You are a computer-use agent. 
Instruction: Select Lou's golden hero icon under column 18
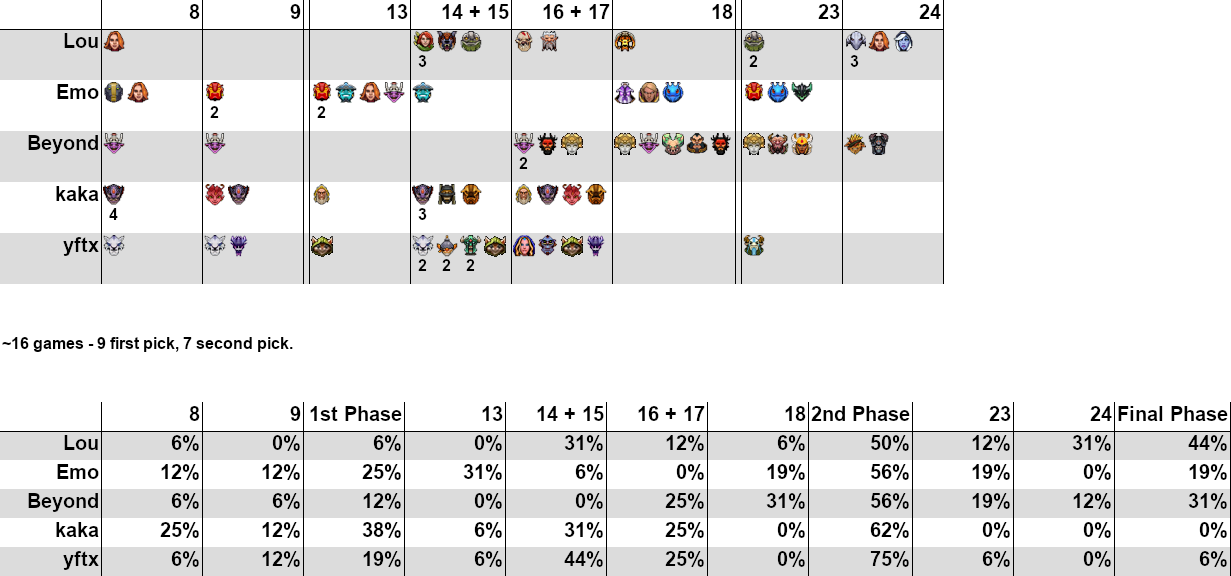coord(626,42)
